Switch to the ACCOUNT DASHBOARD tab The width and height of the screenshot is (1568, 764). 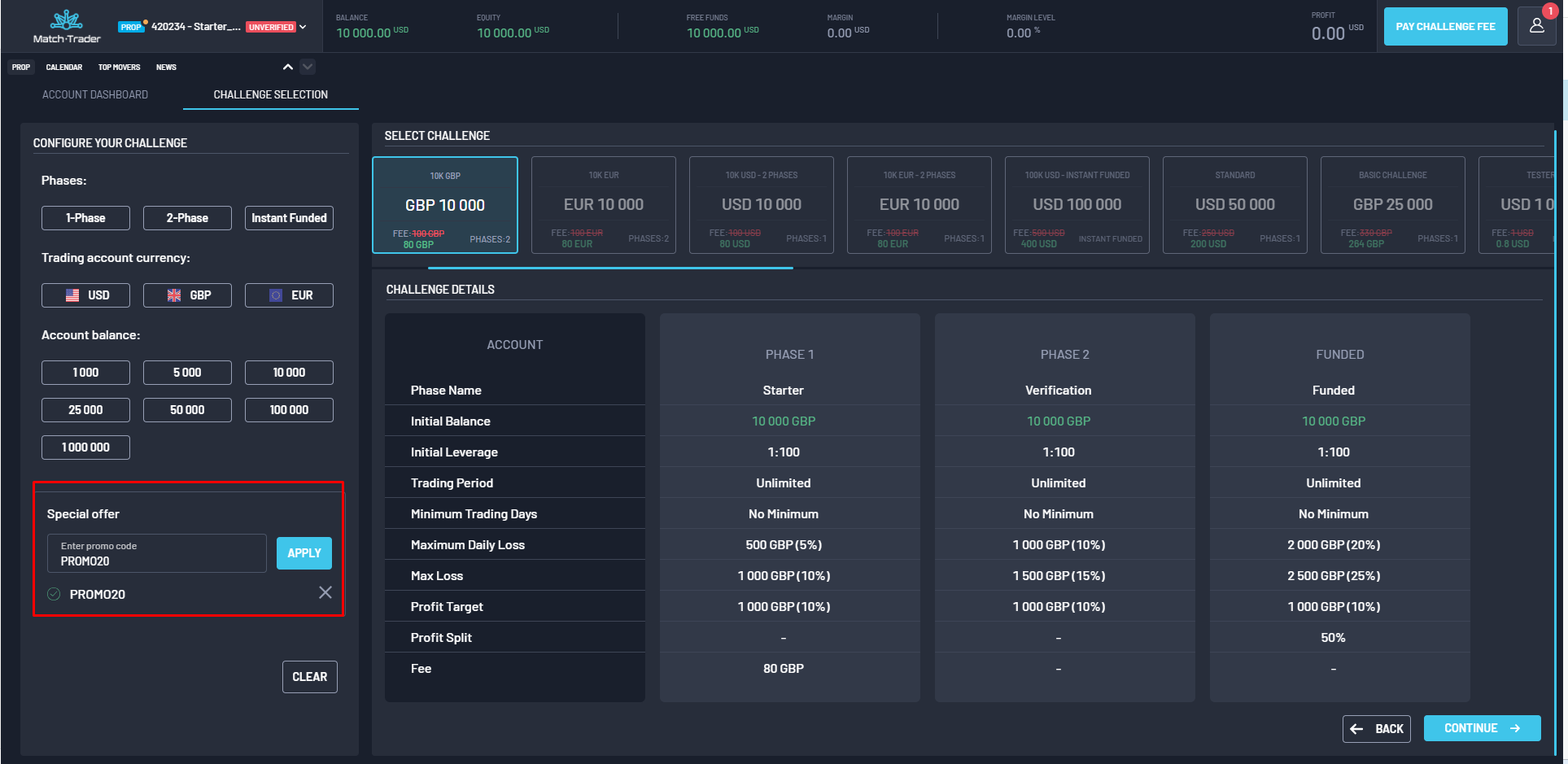94,94
